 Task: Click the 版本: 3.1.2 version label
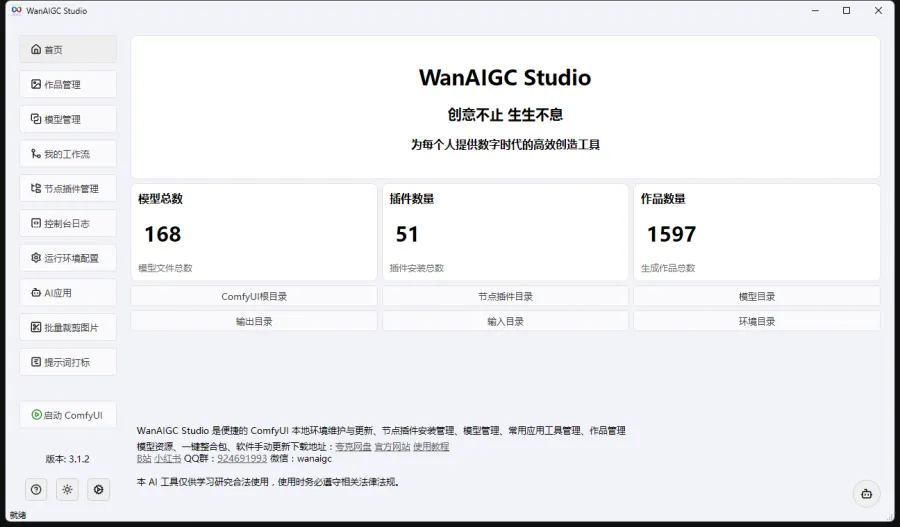68,459
